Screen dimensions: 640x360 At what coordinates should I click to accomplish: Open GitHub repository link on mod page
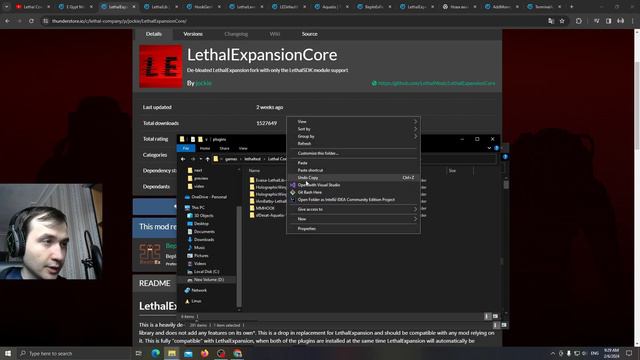click(433, 83)
